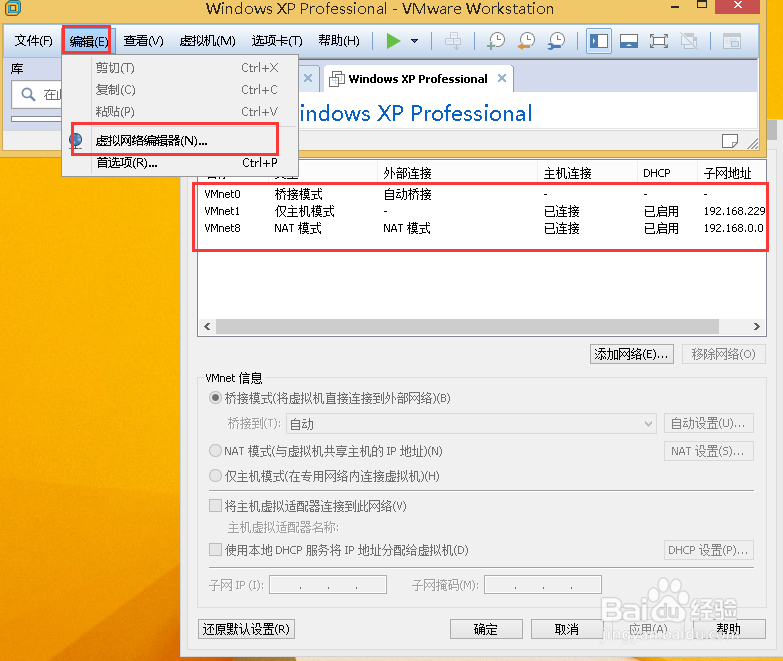Click the NAT 设置(S)... button

(x=709, y=451)
